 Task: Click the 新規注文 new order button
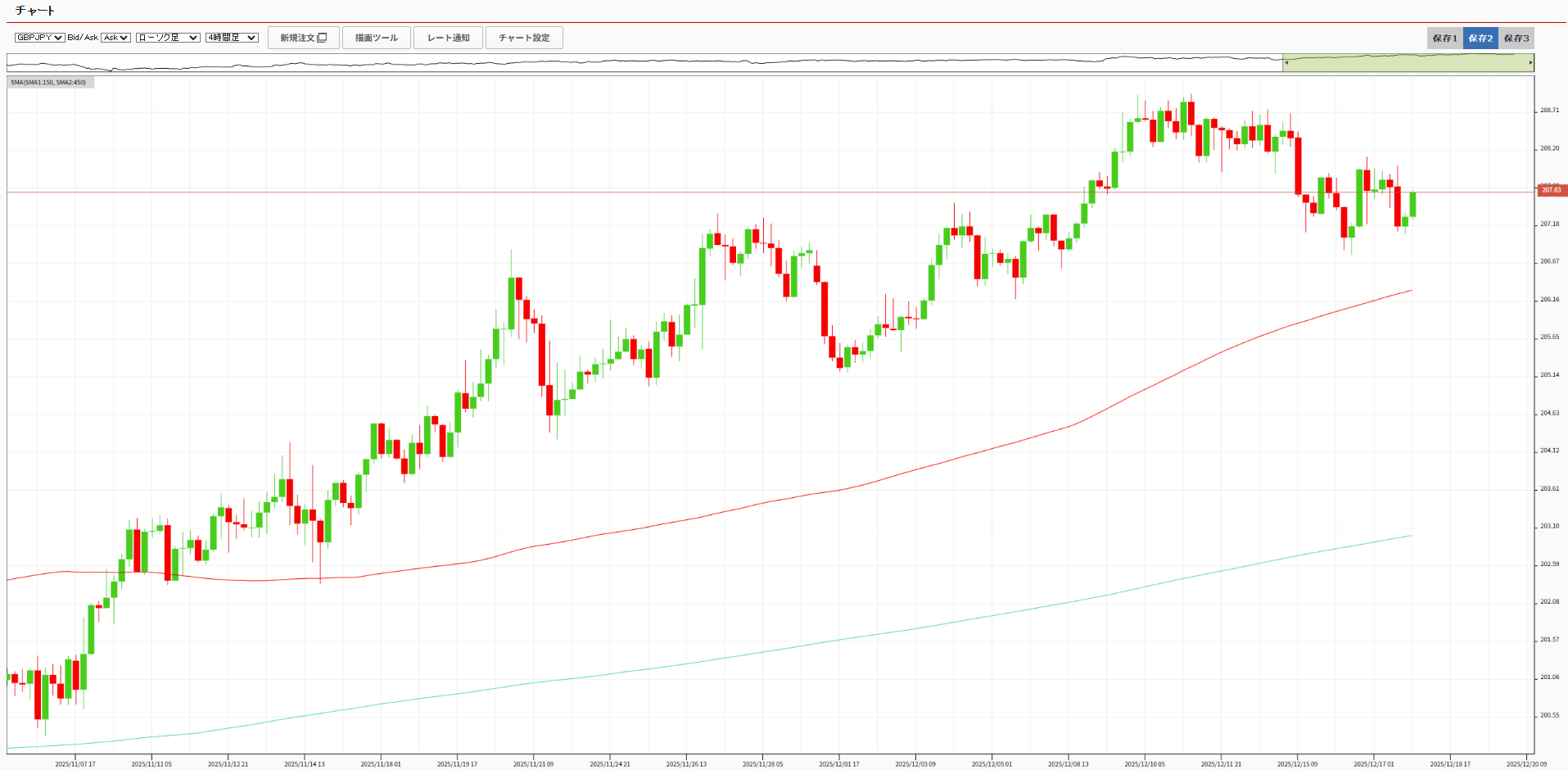coord(303,38)
